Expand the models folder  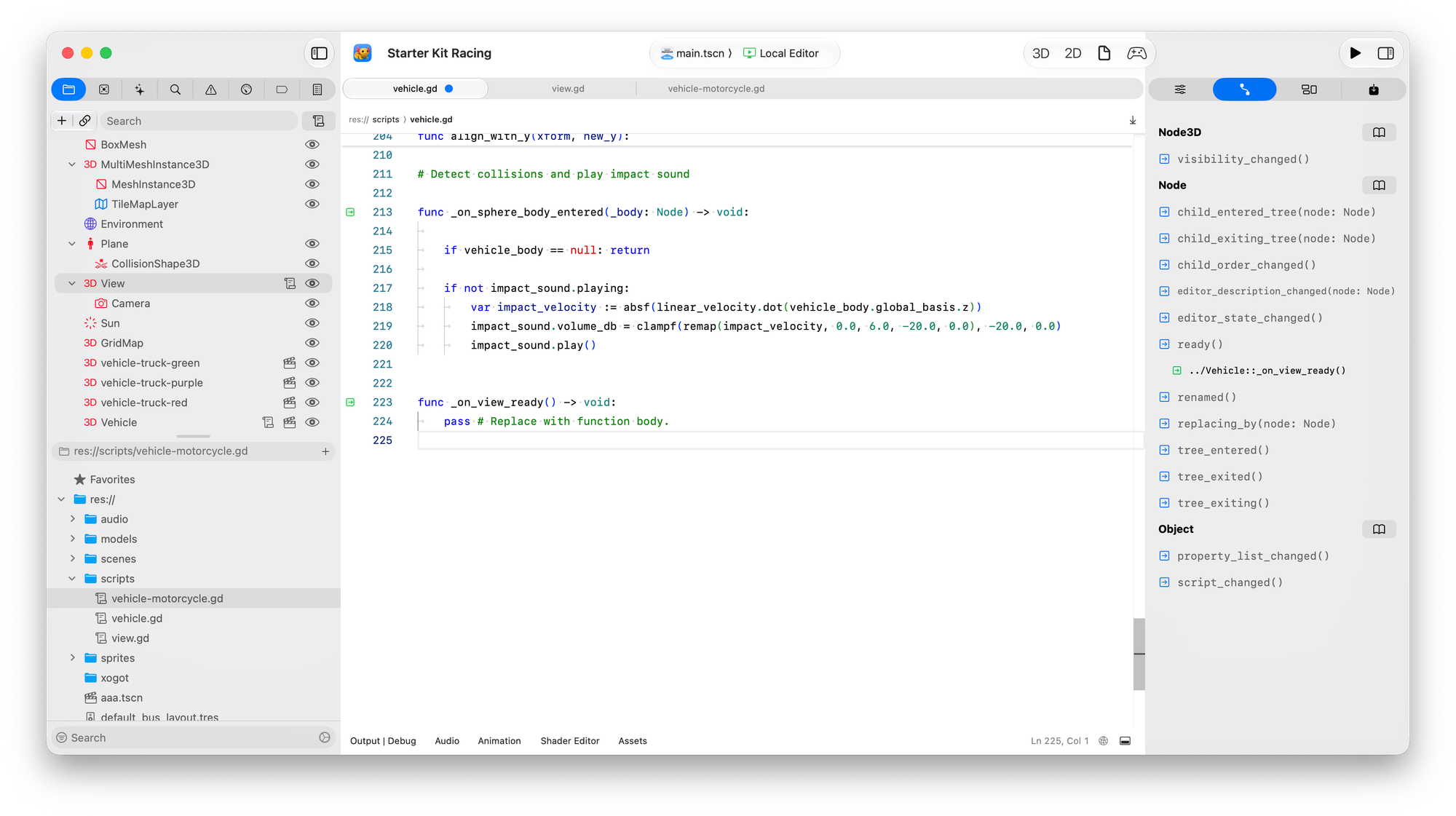(x=72, y=539)
